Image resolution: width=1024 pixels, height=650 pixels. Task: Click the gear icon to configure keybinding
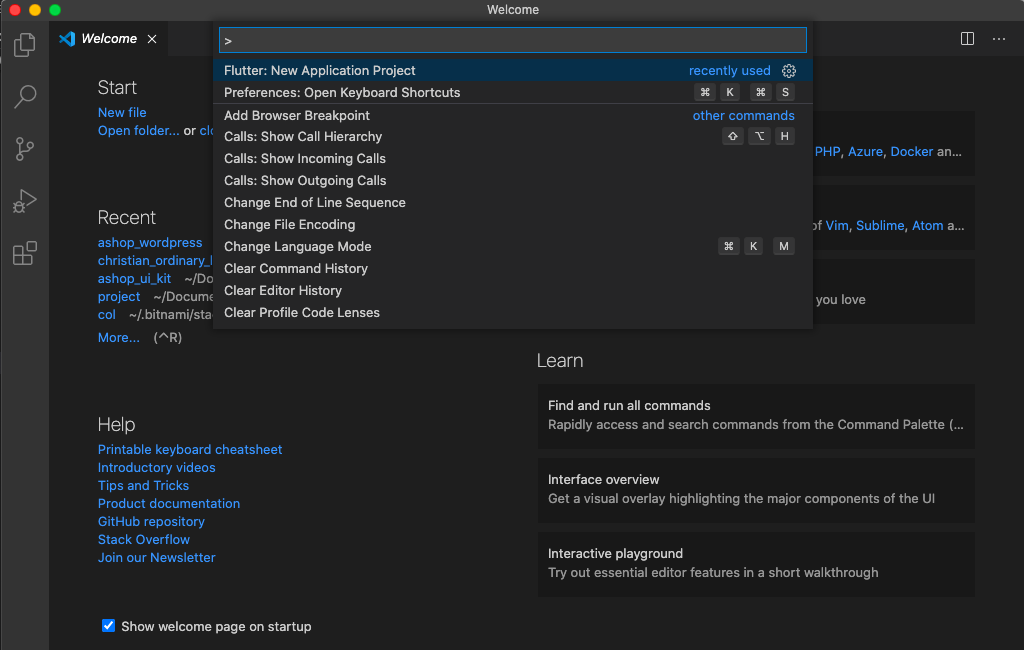pyautogui.click(x=789, y=71)
